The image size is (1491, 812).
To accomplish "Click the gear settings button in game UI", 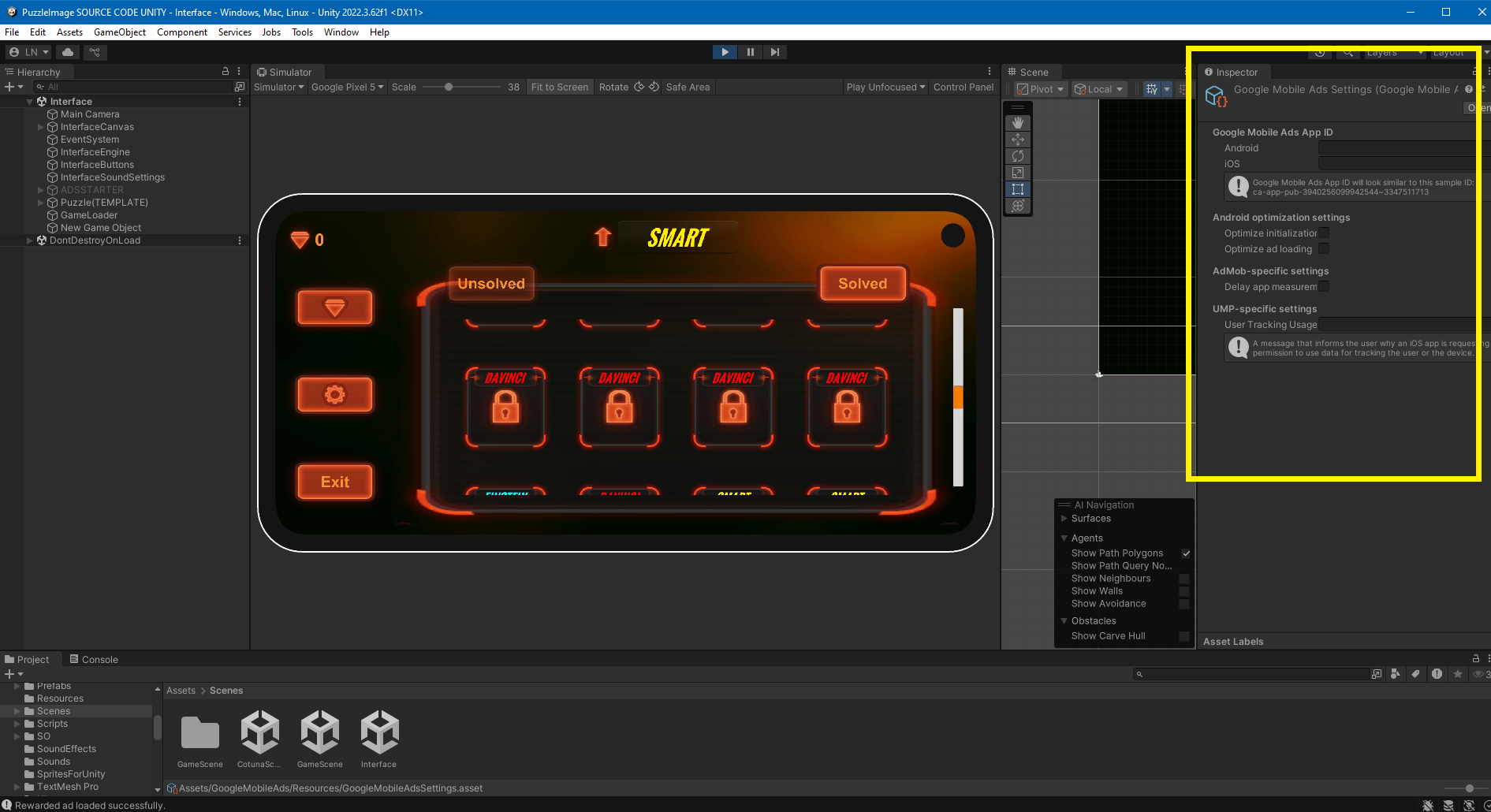I will (335, 394).
